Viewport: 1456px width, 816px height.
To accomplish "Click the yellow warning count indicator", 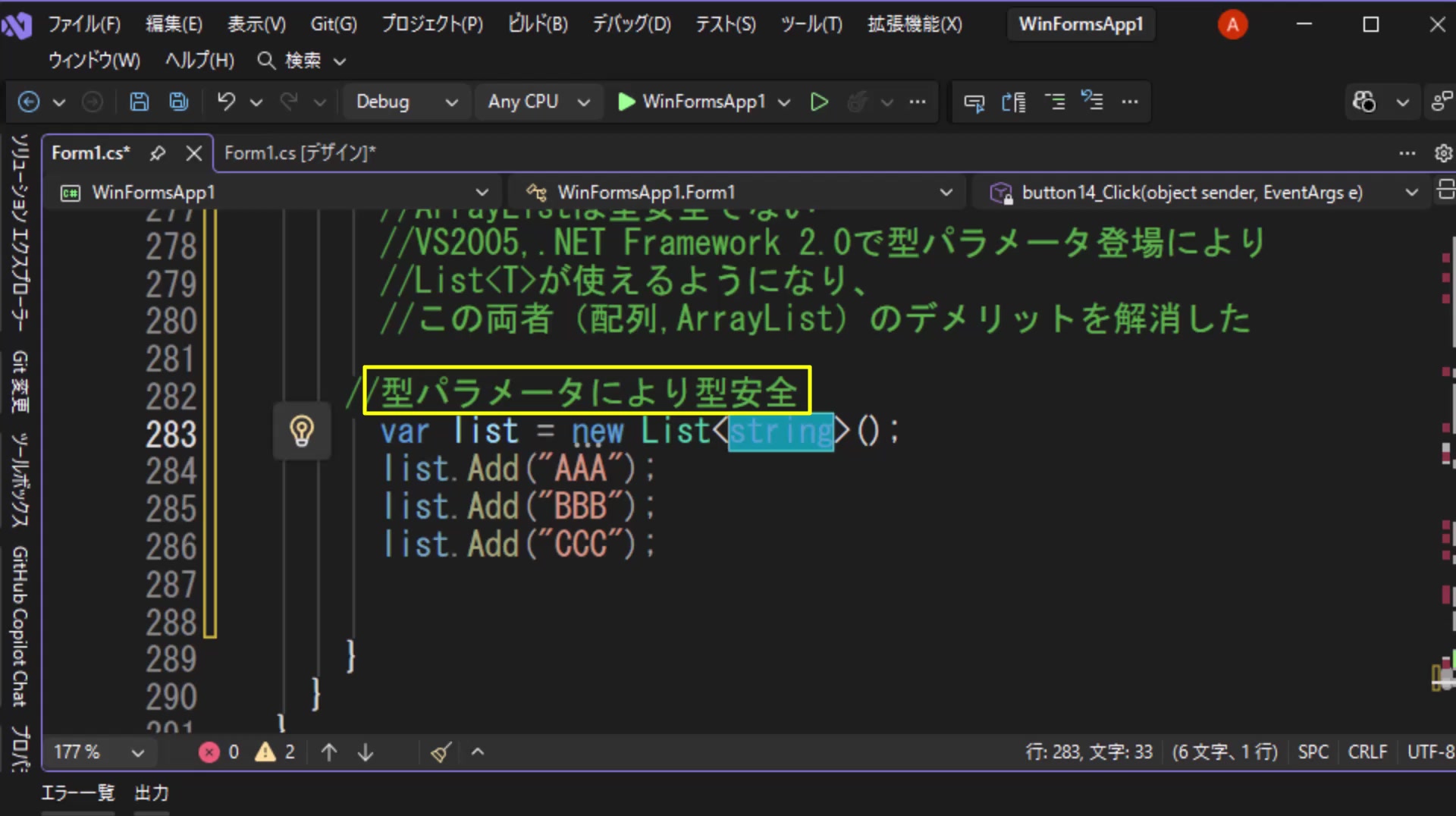I will pos(275,752).
